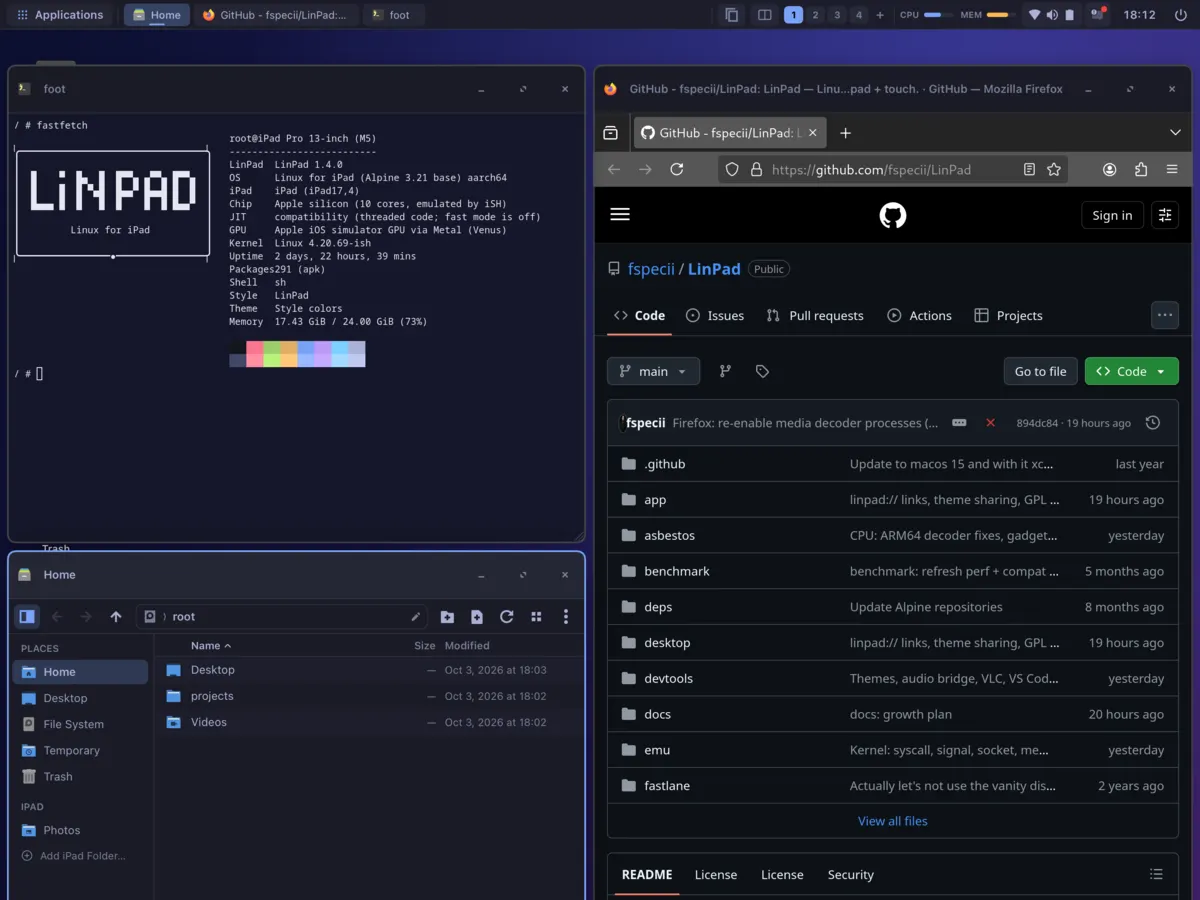Switch to workspace 3
Screen dimensions: 1200x900
(x=837, y=15)
